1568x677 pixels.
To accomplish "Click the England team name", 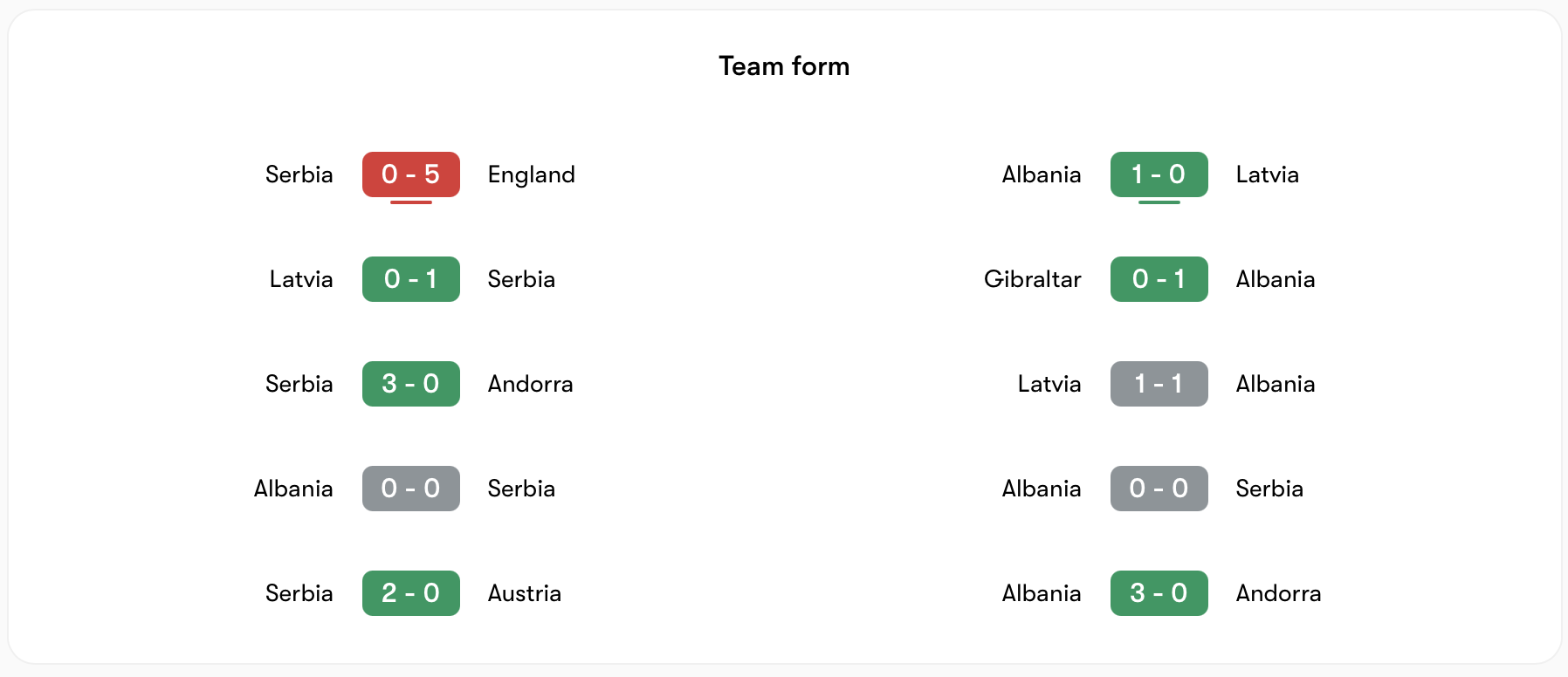I will coord(531,174).
